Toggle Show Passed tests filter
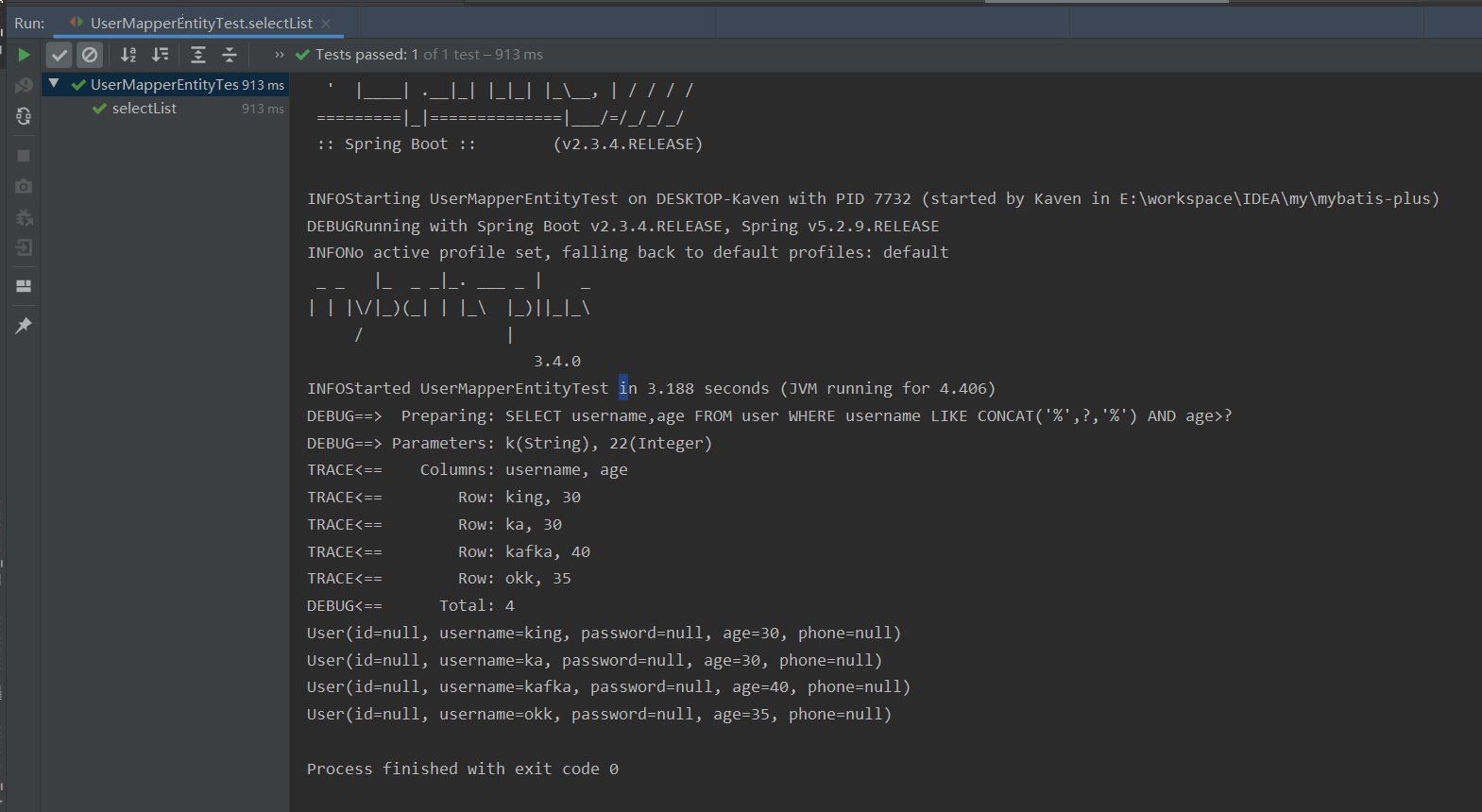Image resolution: width=1482 pixels, height=812 pixels. (x=60, y=55)
